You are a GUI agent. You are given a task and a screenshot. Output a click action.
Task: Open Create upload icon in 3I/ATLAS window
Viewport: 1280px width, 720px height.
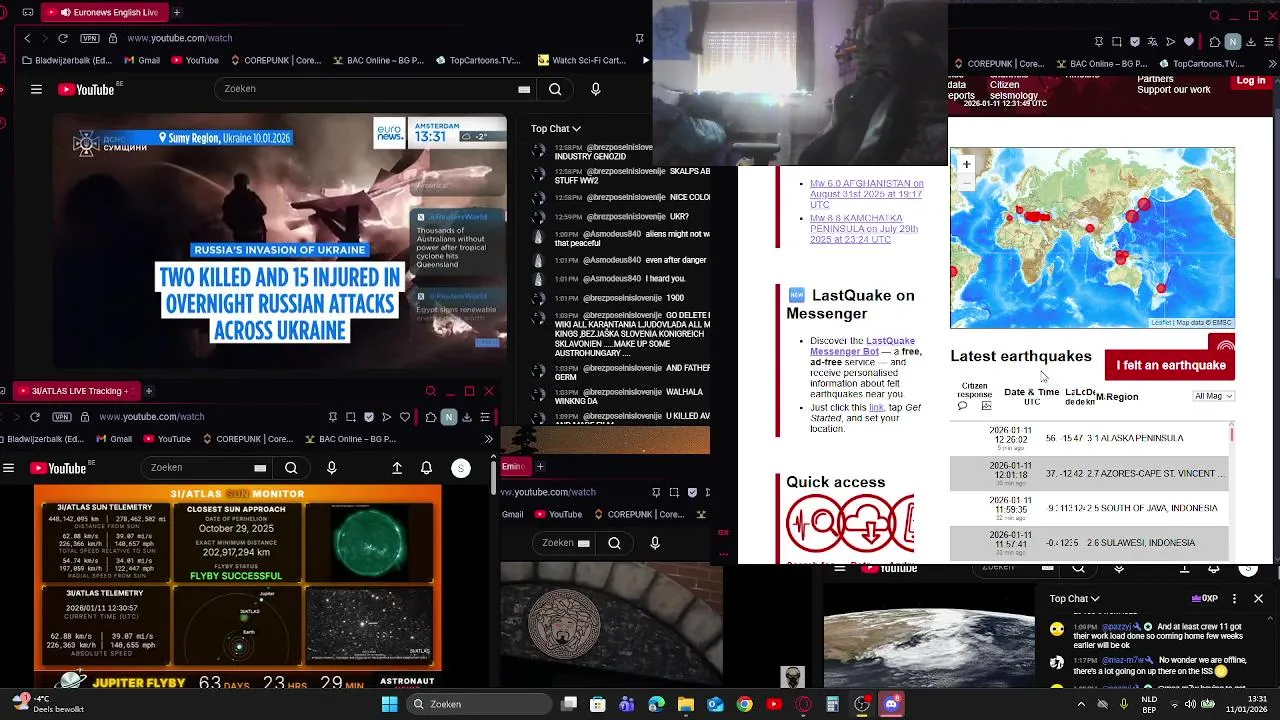point(397,467)
